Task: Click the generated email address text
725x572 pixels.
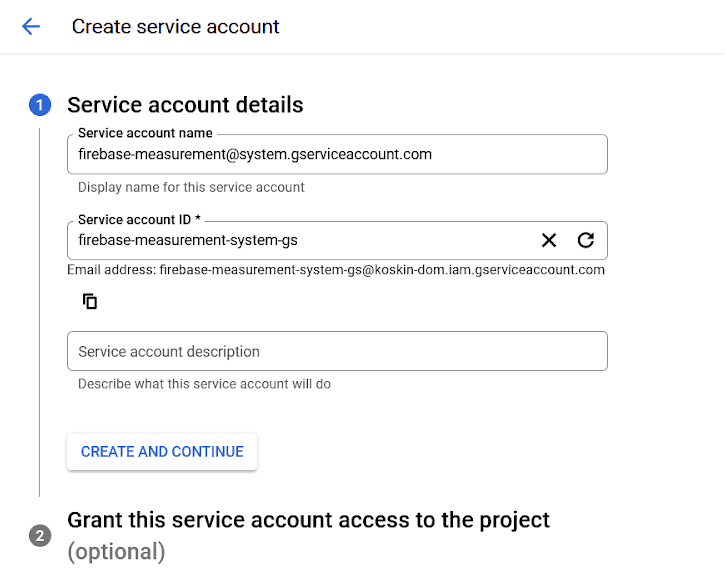Action: 382,270
